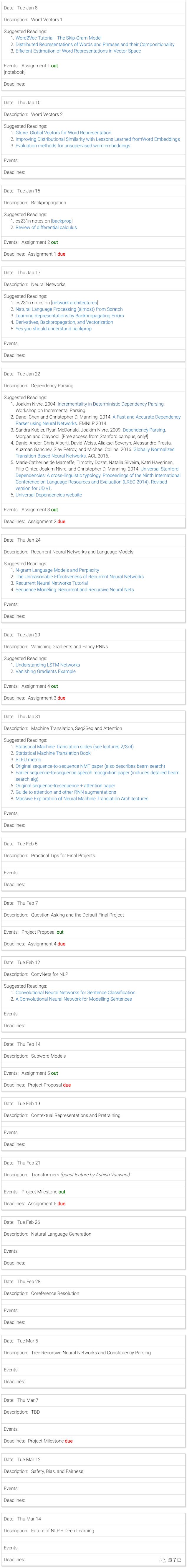187x1568 pixels.
Task: Open Yes you should understand backprop
Action: [53, 329]
